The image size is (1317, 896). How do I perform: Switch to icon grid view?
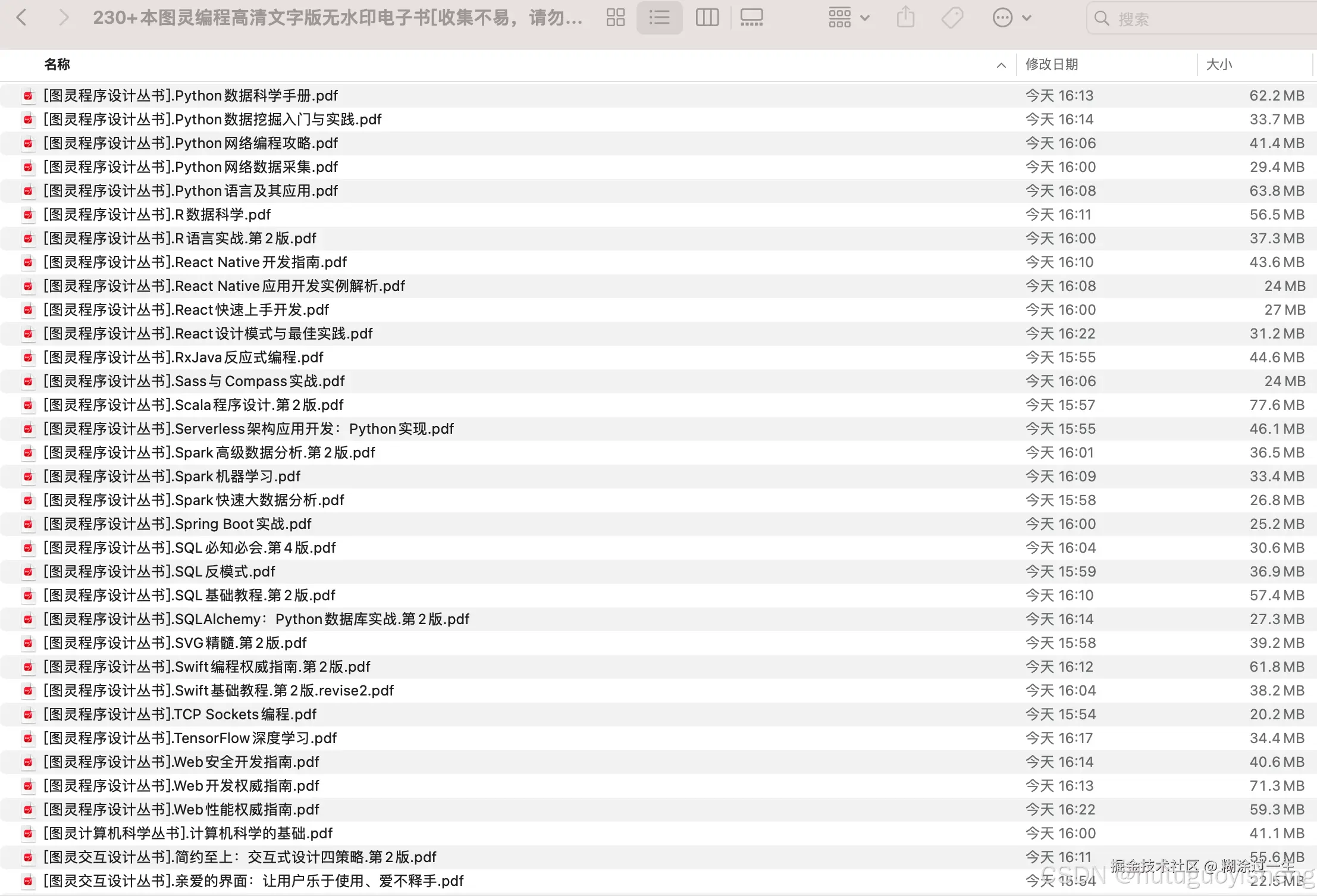tap(615, 17)
